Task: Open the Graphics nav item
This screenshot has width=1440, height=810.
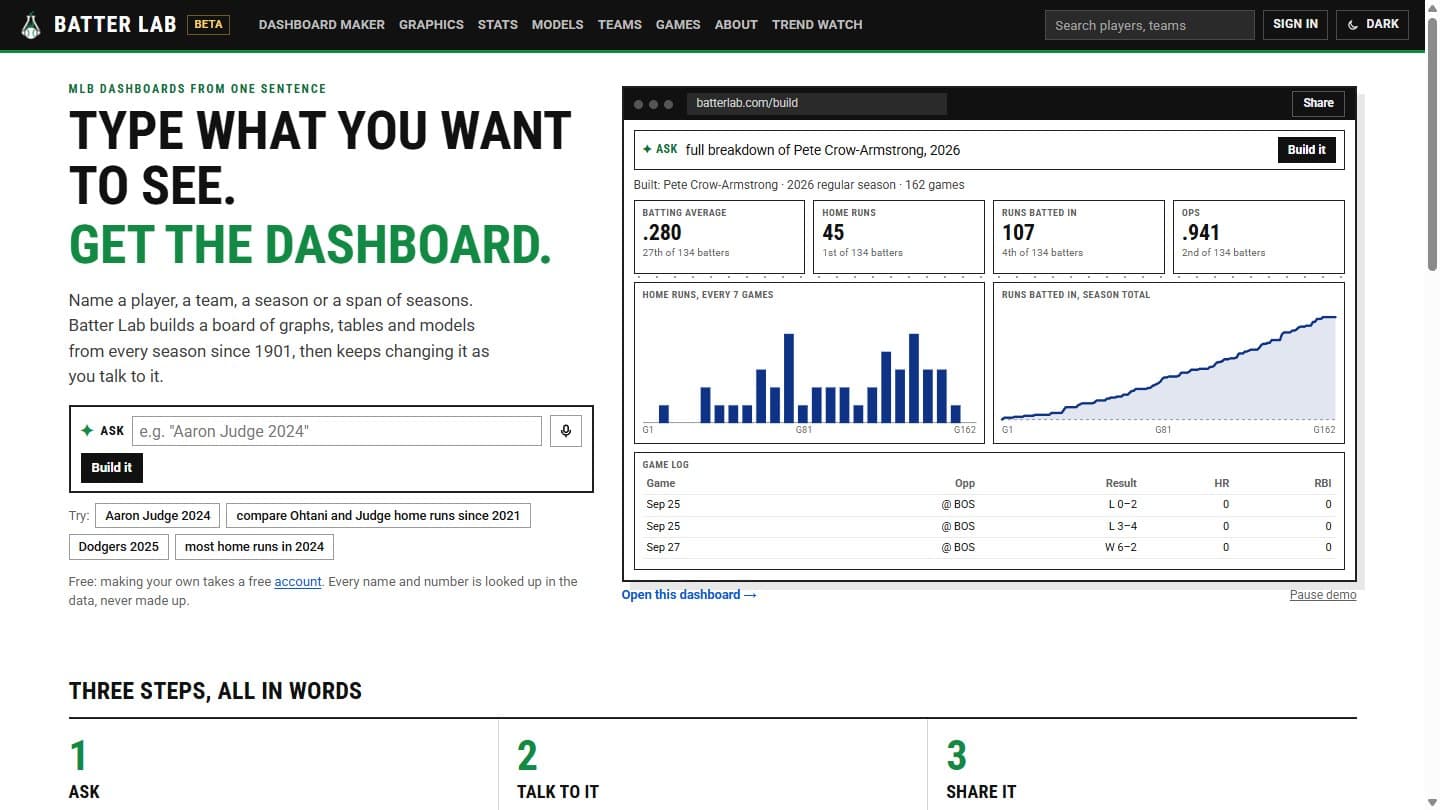Action: point(431,24)
